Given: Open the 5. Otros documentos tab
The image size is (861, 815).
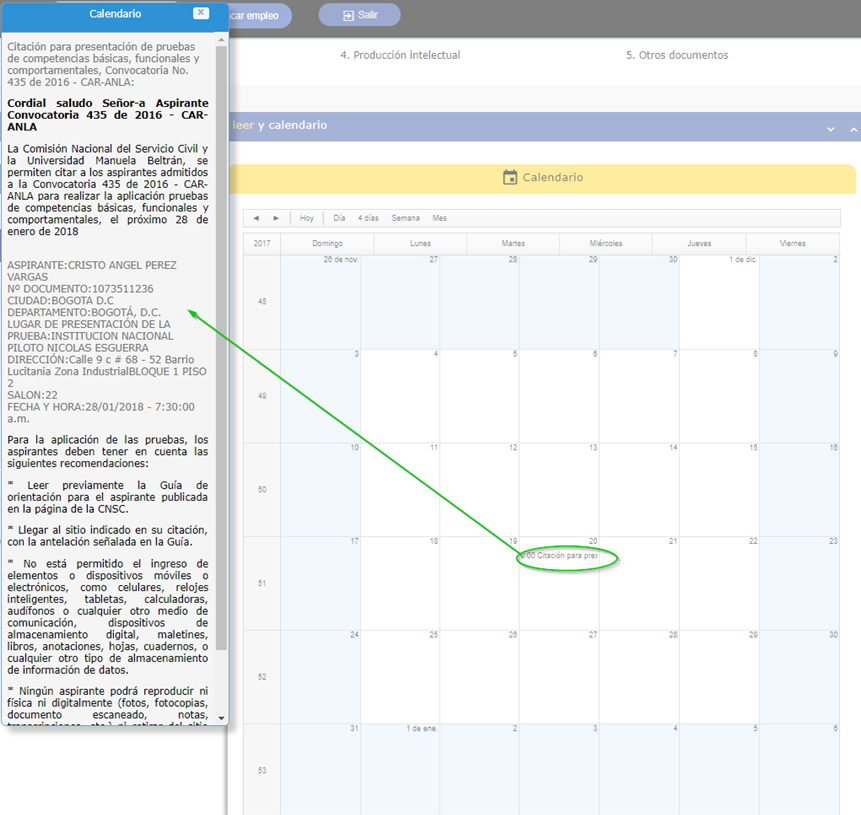Looking at the screenshot, I should (x=677, y=55).
